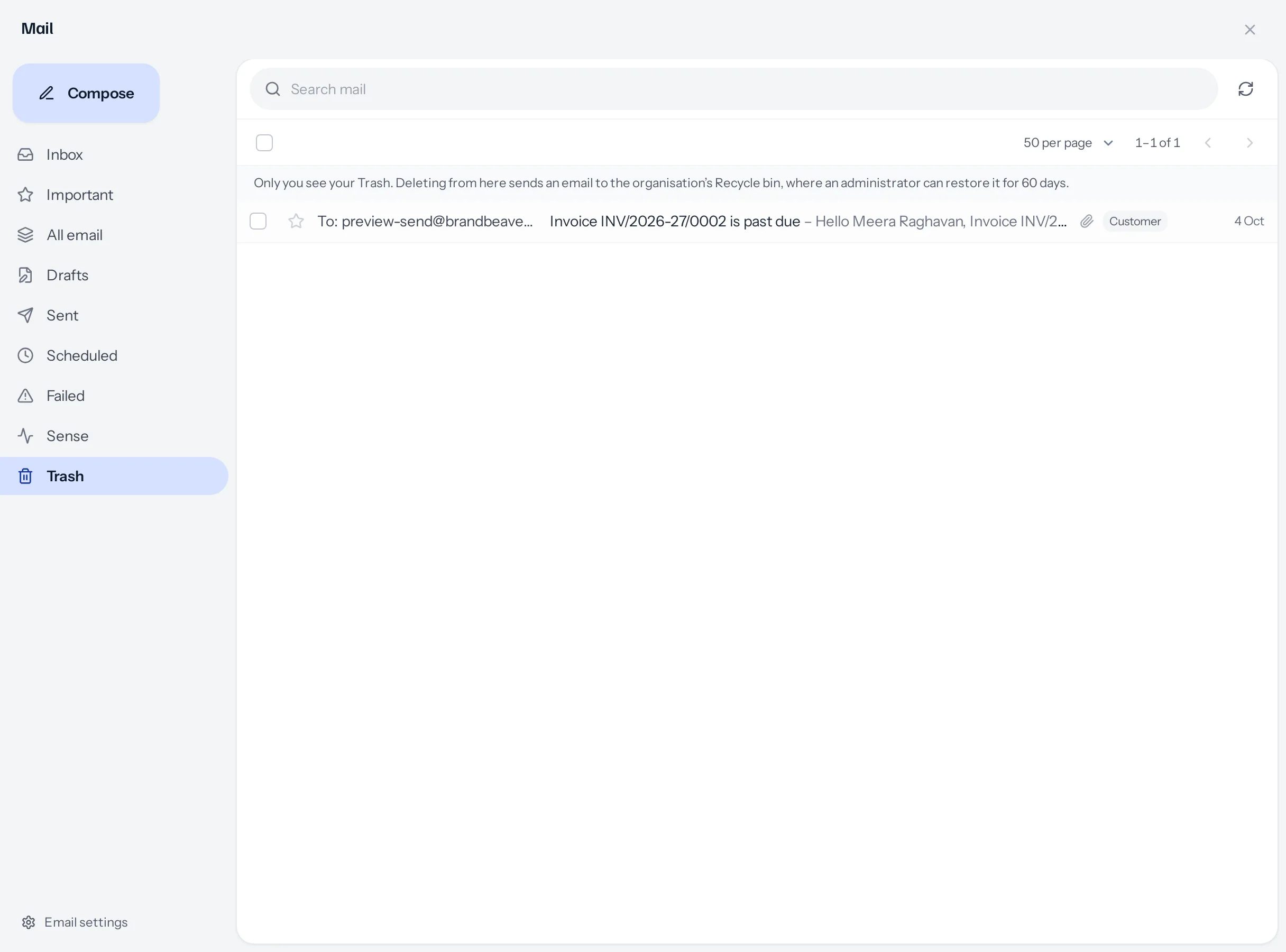
Task: Click the Trash bin icon
Action: (x=25, y=476)
